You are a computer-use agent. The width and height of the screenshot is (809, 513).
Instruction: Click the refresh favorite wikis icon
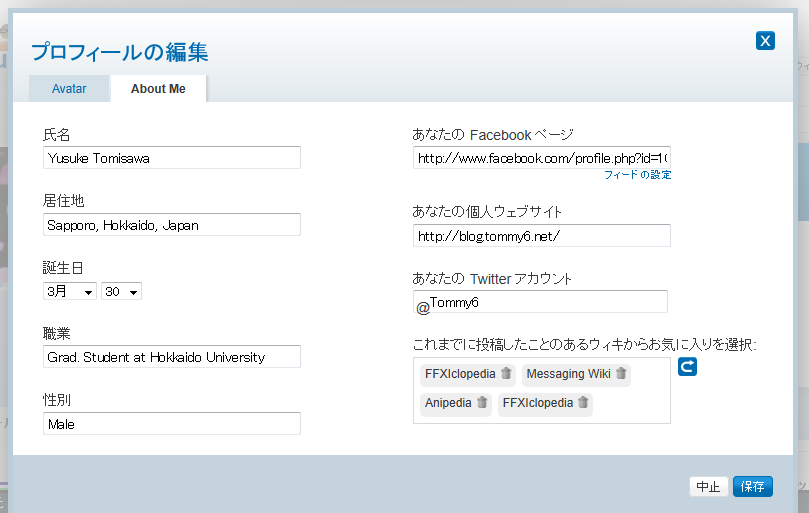point(687,367)
